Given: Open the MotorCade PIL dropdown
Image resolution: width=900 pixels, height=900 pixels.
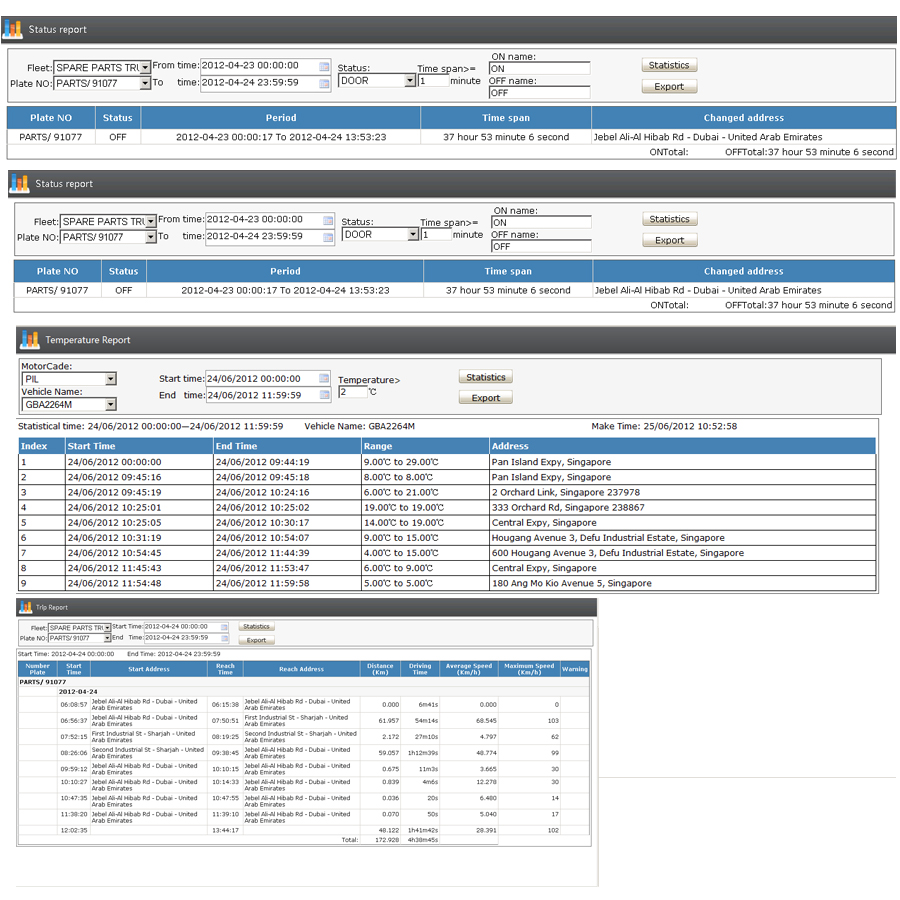Looking at the screenshot, I should (x=111, y=379).
